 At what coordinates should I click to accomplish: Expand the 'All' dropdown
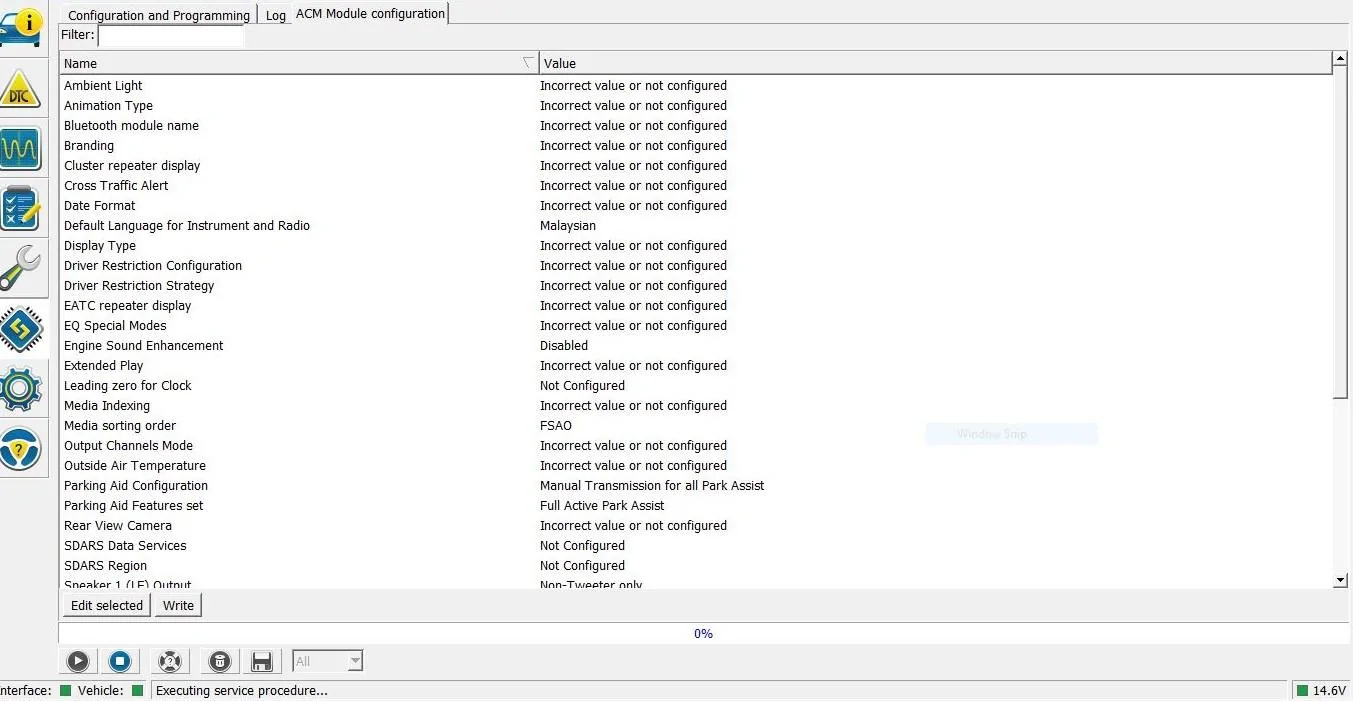pos(328,661)
